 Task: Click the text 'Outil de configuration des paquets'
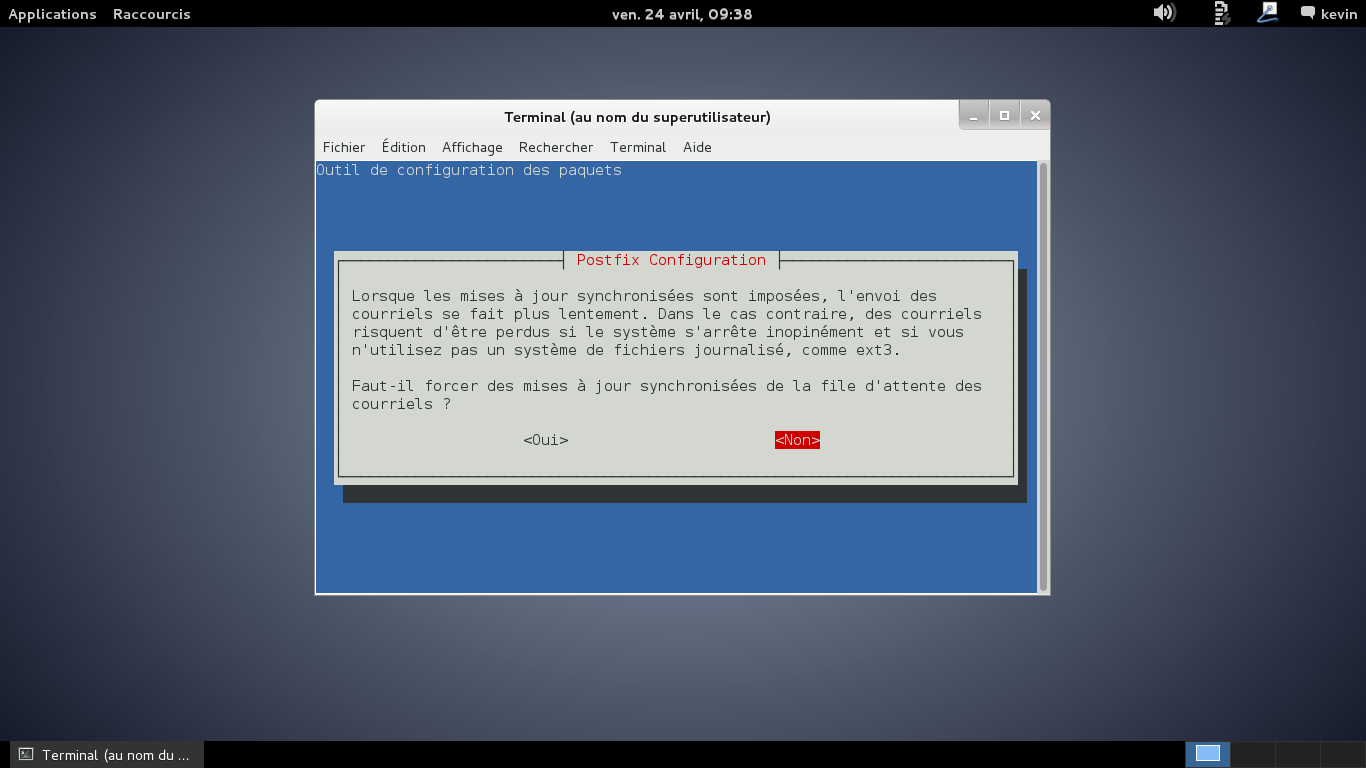(469, 170)
